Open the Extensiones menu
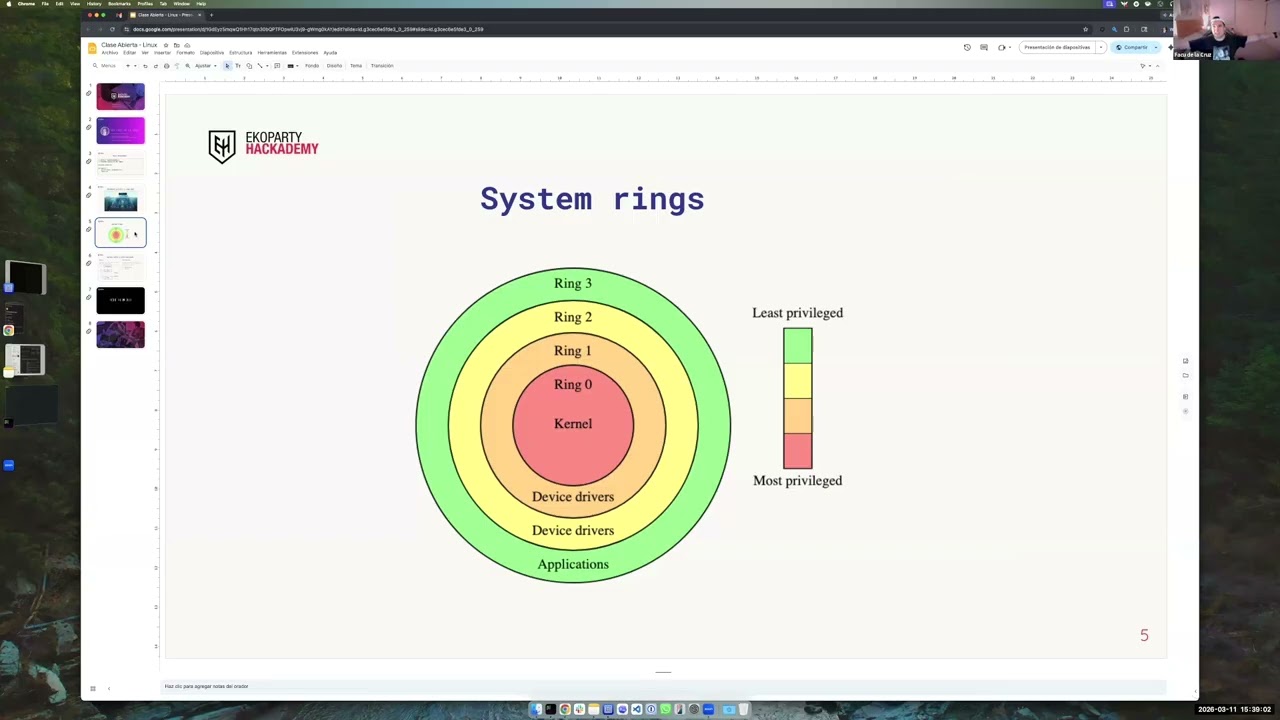The image size is (1280, 720). click(x=305, y=53)
